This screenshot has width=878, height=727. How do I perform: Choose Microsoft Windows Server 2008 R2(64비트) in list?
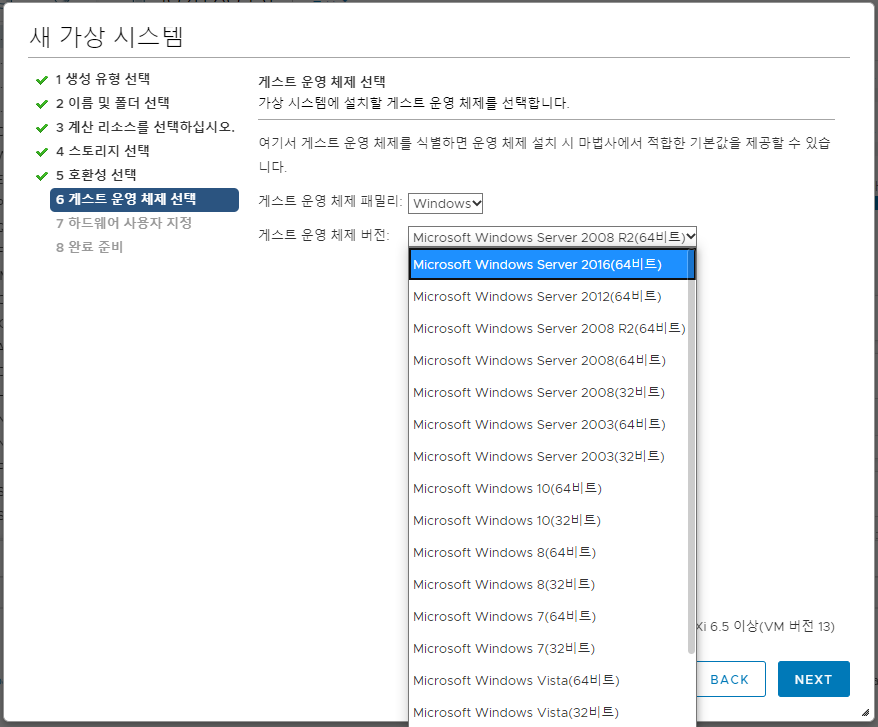coord(549,328)
